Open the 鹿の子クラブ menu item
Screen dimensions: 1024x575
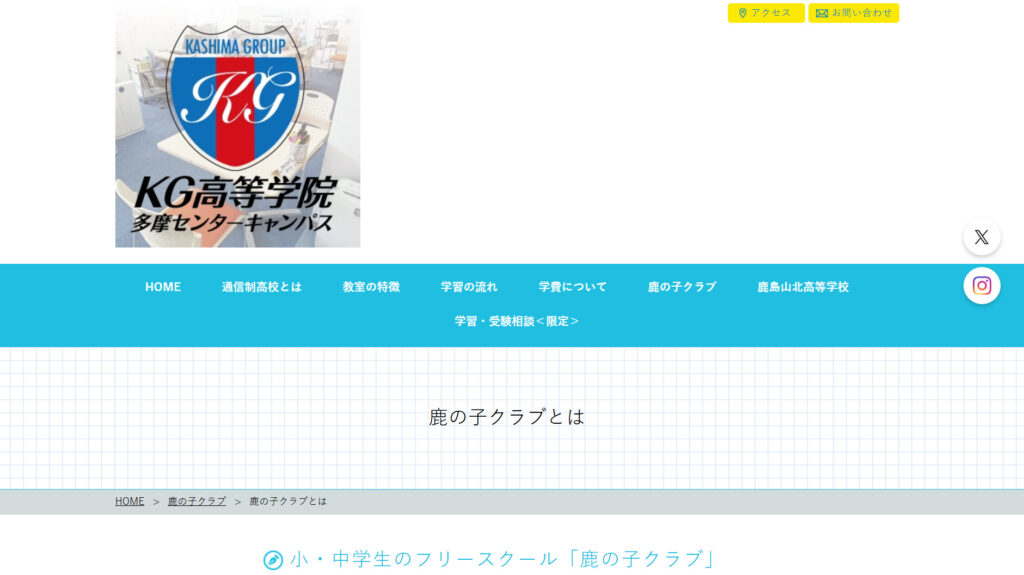(x=682, y=287)
